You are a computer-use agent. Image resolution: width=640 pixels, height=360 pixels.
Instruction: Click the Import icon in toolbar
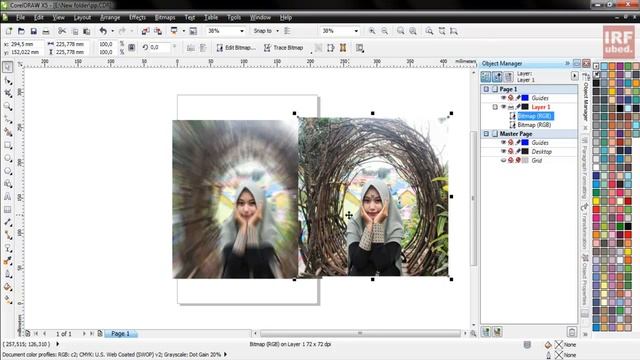coord(145,31)
